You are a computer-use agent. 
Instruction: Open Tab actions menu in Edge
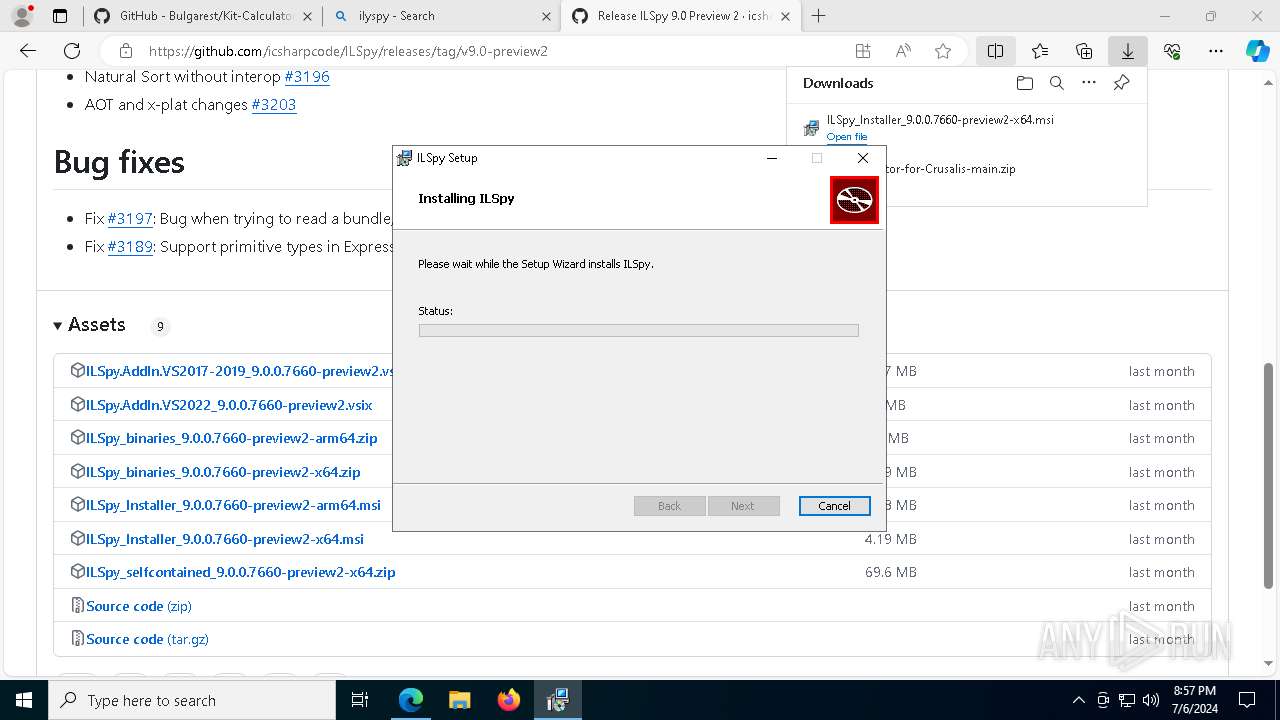point(60,16)
